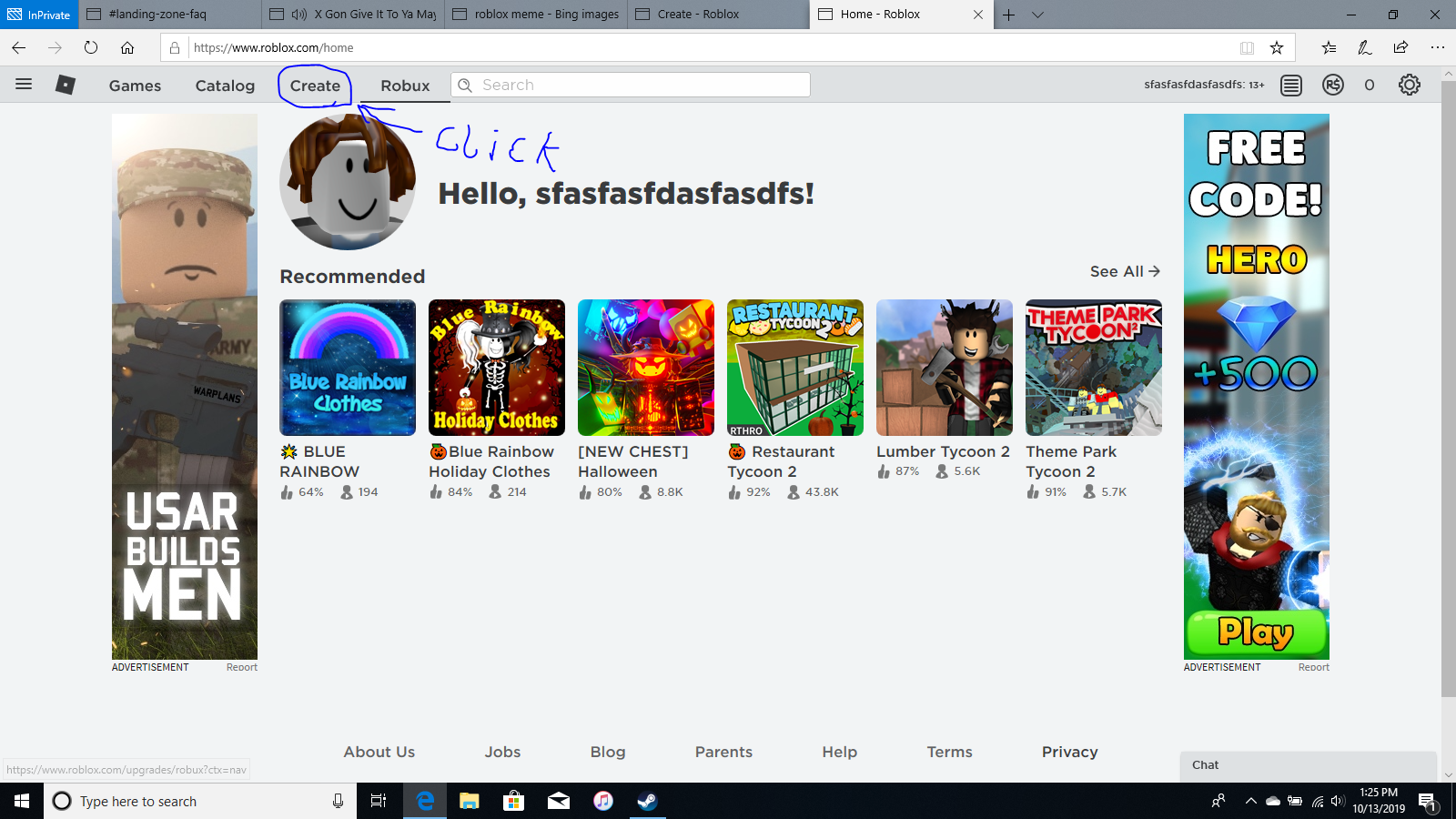1456x819 pixels.
Task: Switch to the Create - Roblox tab
Action: click(718, 15)
